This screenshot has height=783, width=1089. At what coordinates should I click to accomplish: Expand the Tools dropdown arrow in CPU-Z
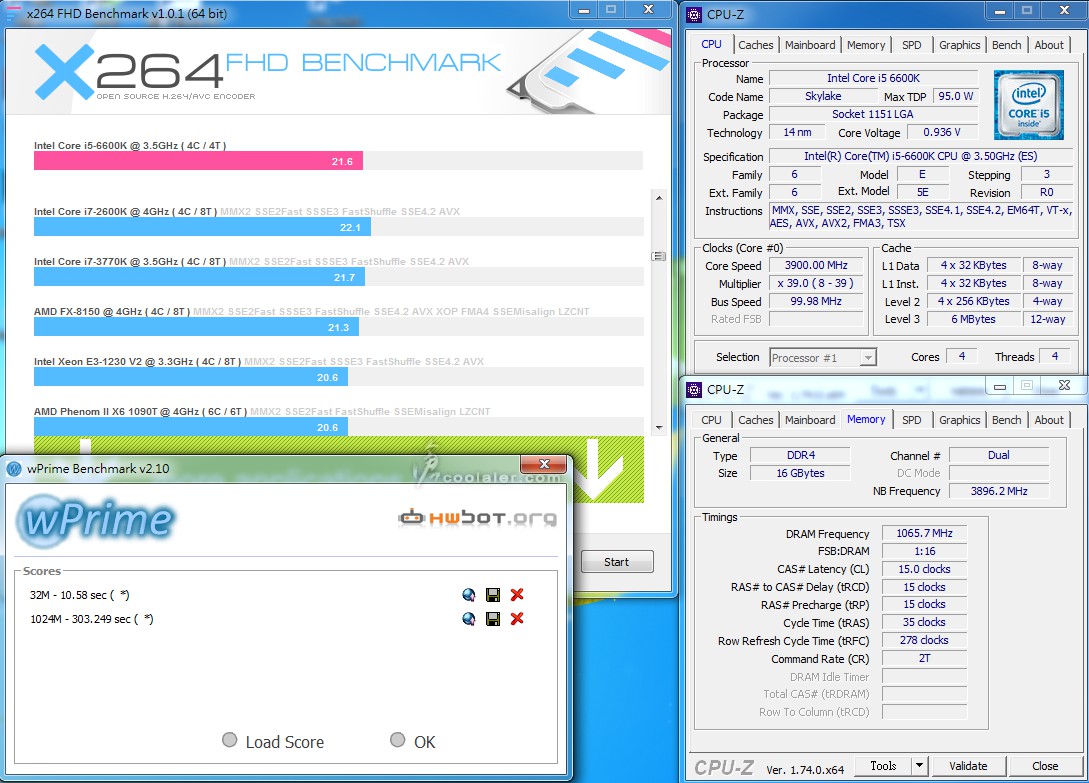tap(919, 766)
